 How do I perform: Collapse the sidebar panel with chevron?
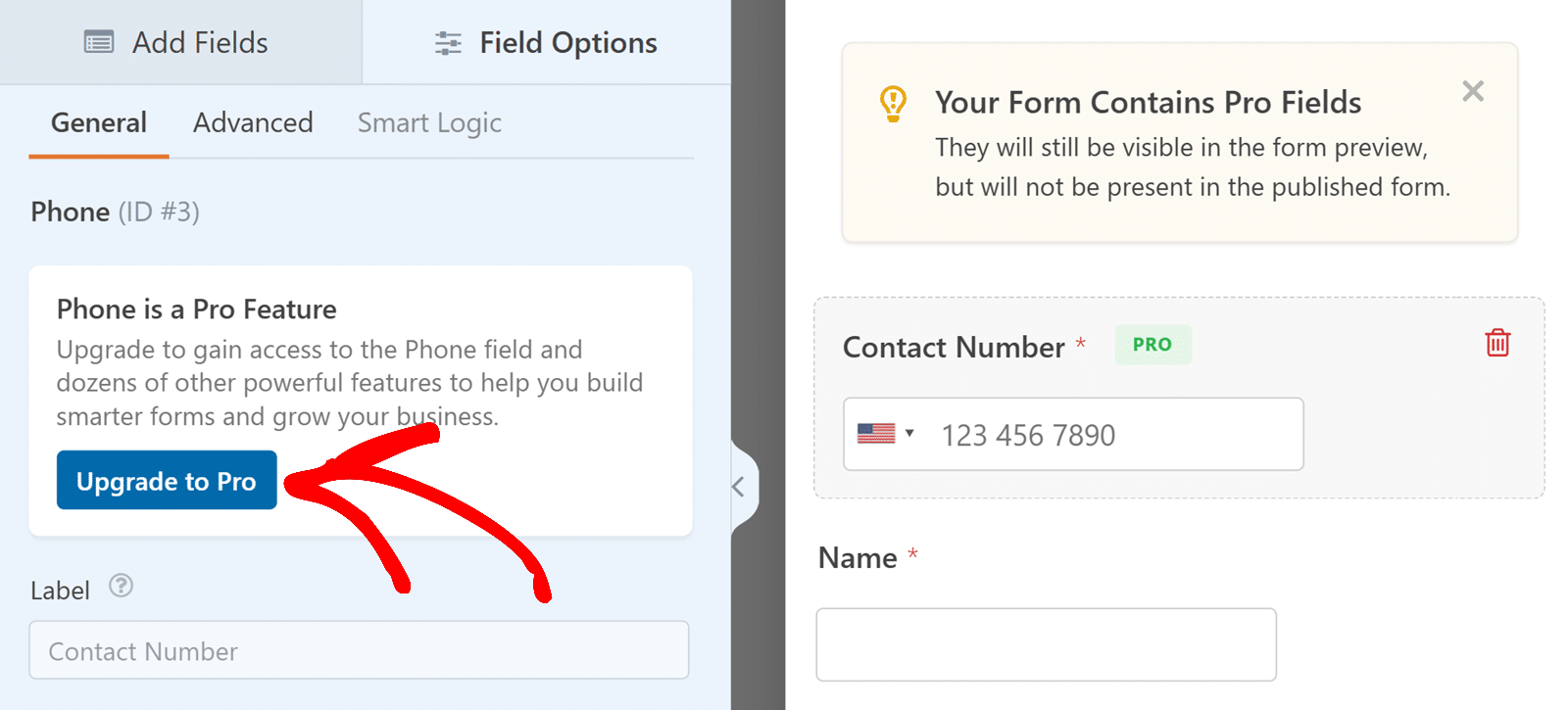point(739,487)
